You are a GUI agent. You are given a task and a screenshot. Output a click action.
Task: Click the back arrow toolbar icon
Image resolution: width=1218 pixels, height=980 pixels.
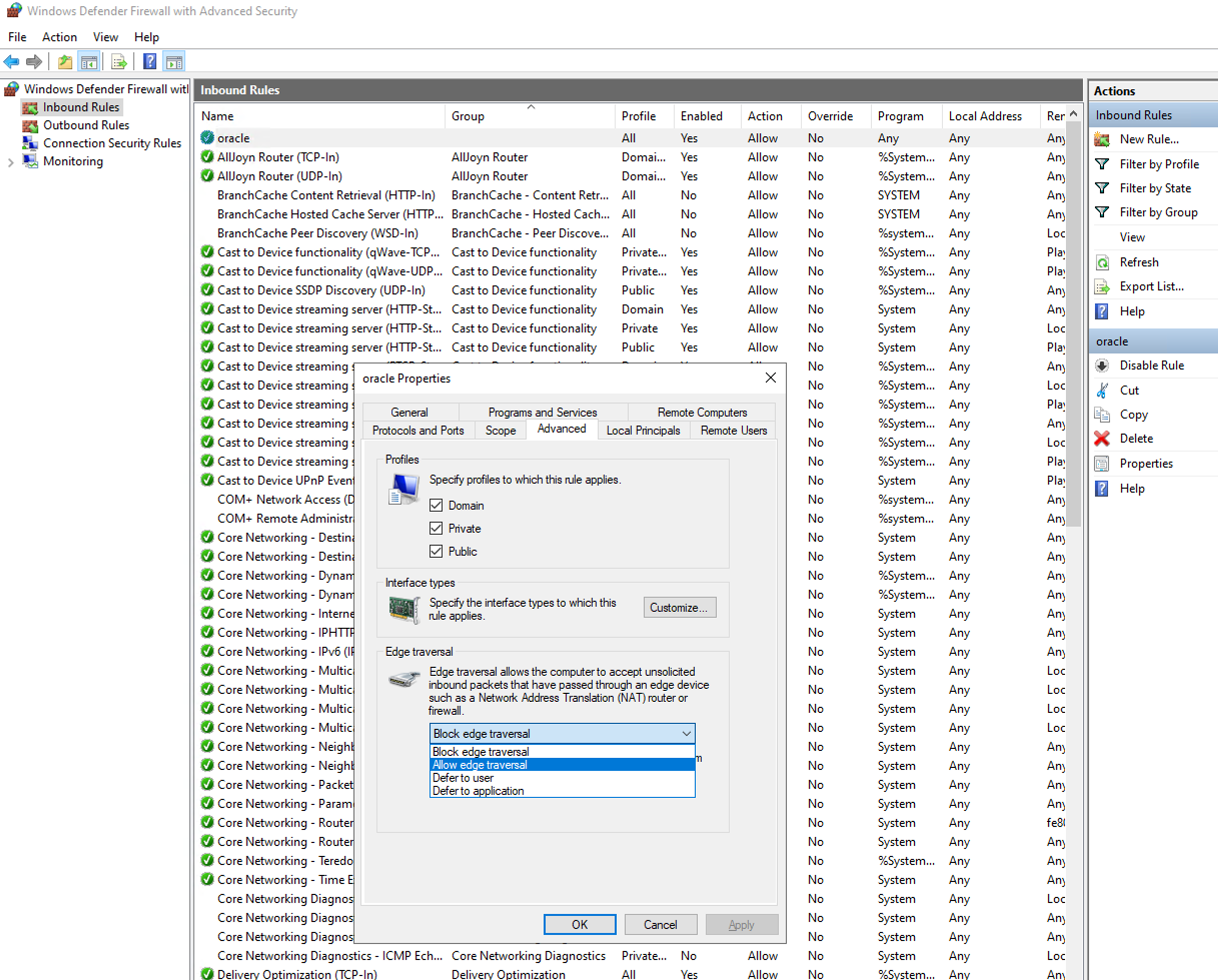(x=12, y=62)
